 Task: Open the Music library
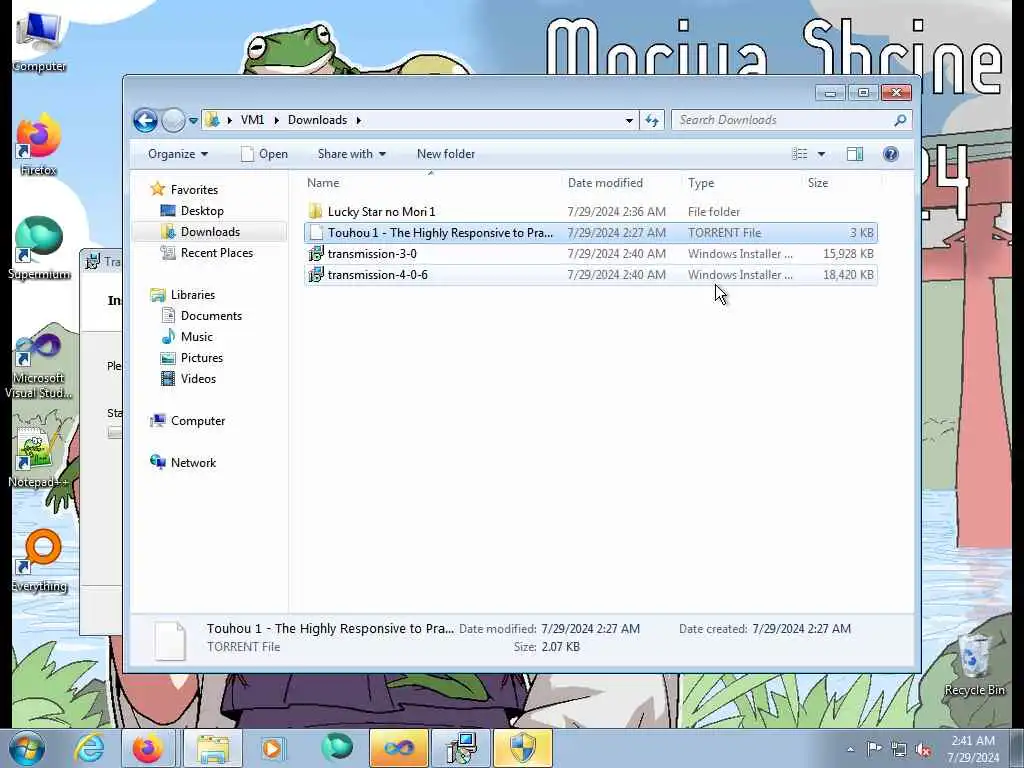click(196, 336)
